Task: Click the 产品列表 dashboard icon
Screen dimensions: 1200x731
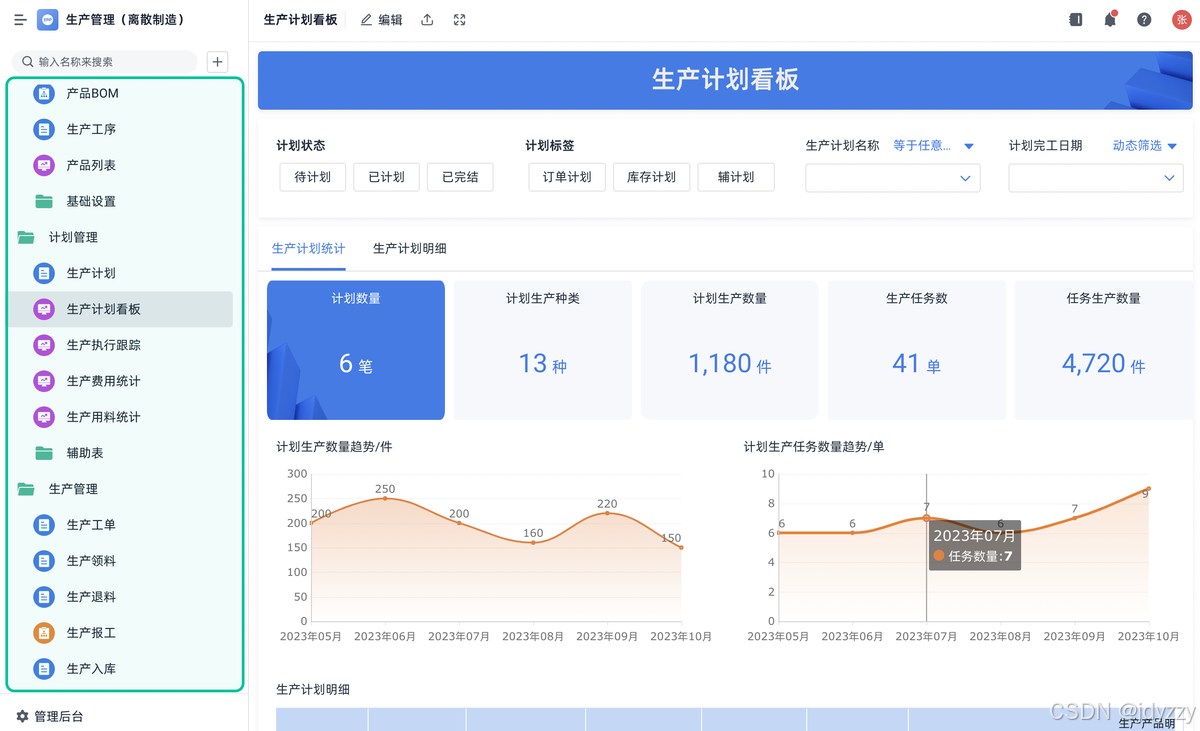Action: point(44,165)
